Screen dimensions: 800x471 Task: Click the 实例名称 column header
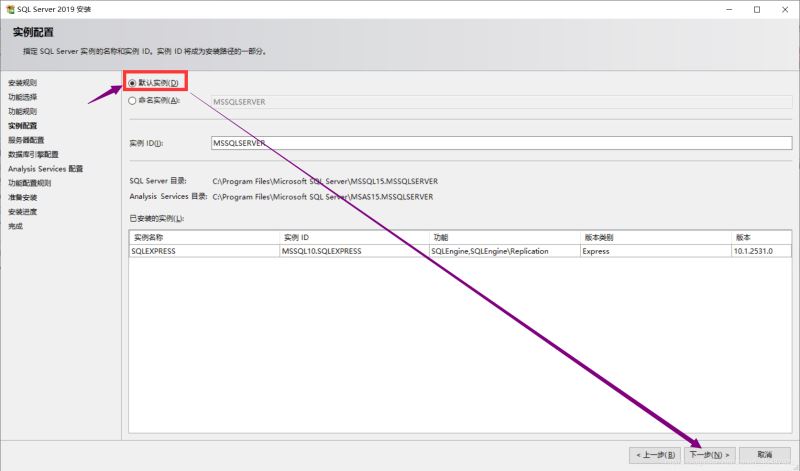coord(204,237)
